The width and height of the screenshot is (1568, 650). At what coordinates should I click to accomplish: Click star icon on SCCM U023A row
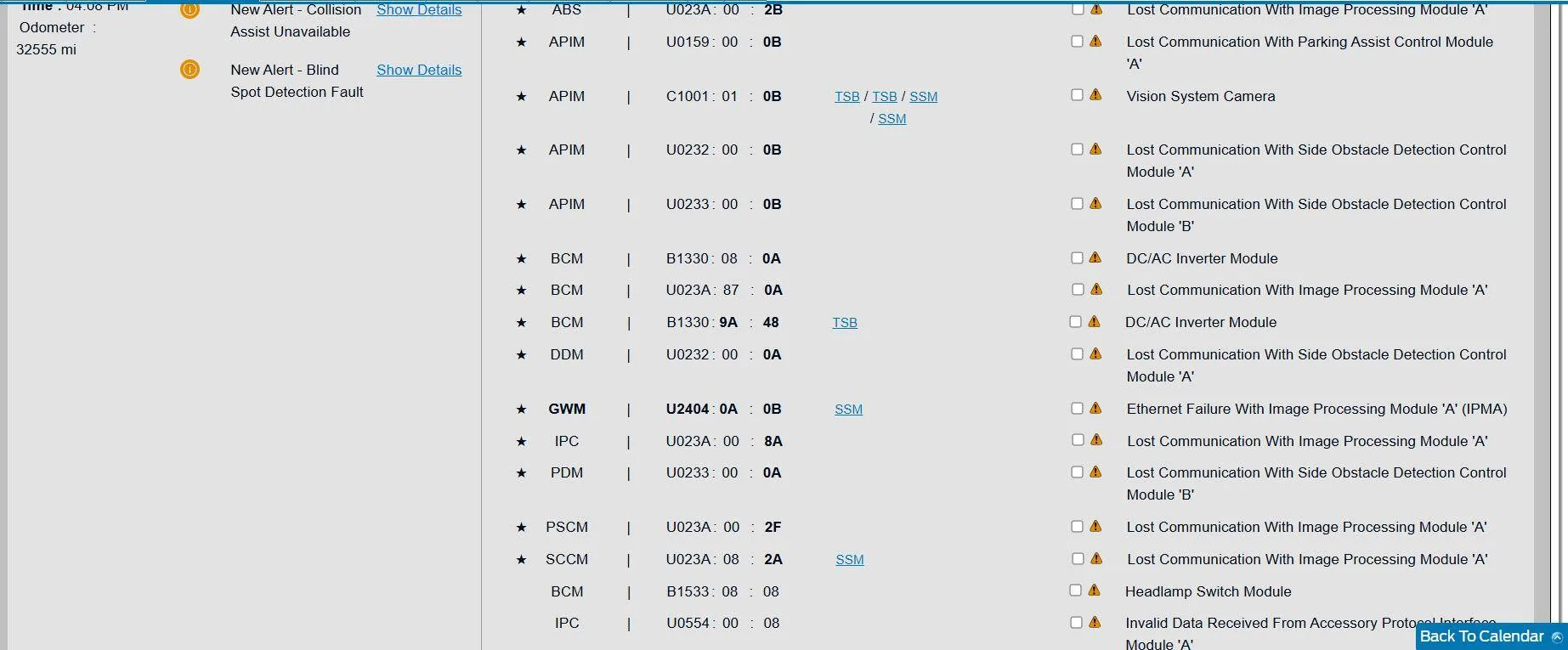coord(521,560)
